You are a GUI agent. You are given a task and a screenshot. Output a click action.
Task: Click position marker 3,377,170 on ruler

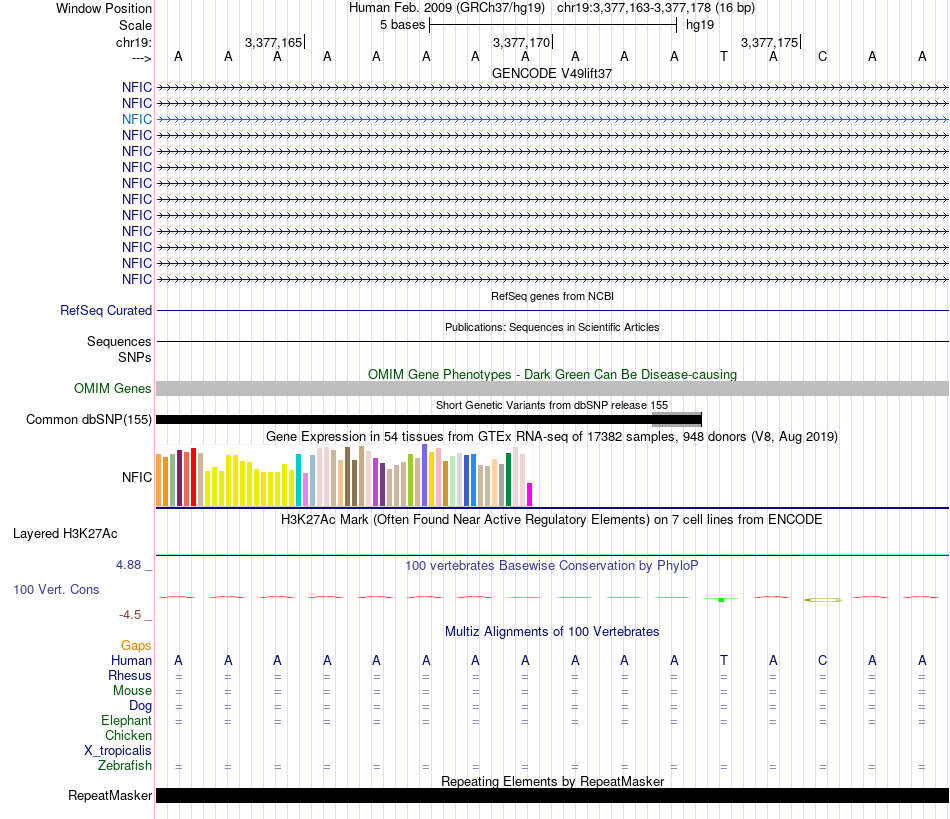tap(522, 42)
